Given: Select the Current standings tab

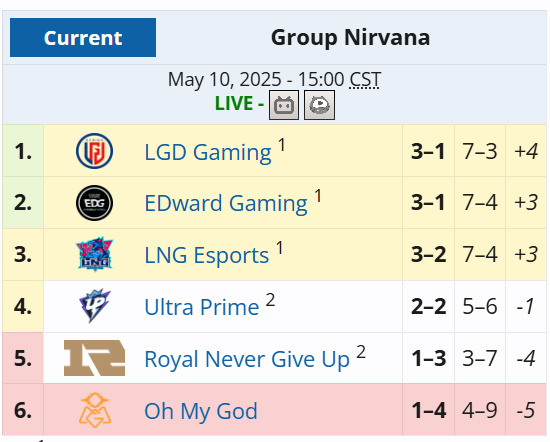Looking at the screenshot, I should coord(83,38).
